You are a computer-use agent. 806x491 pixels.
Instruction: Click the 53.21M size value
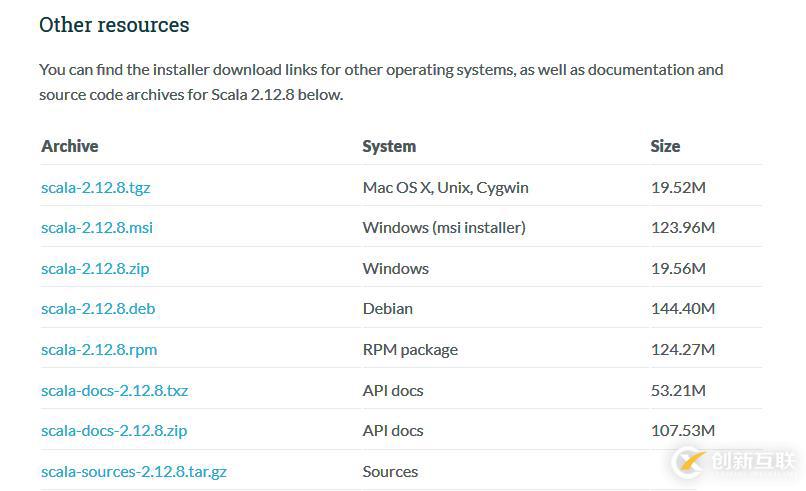pyautogui.click(x=678, y=390)
